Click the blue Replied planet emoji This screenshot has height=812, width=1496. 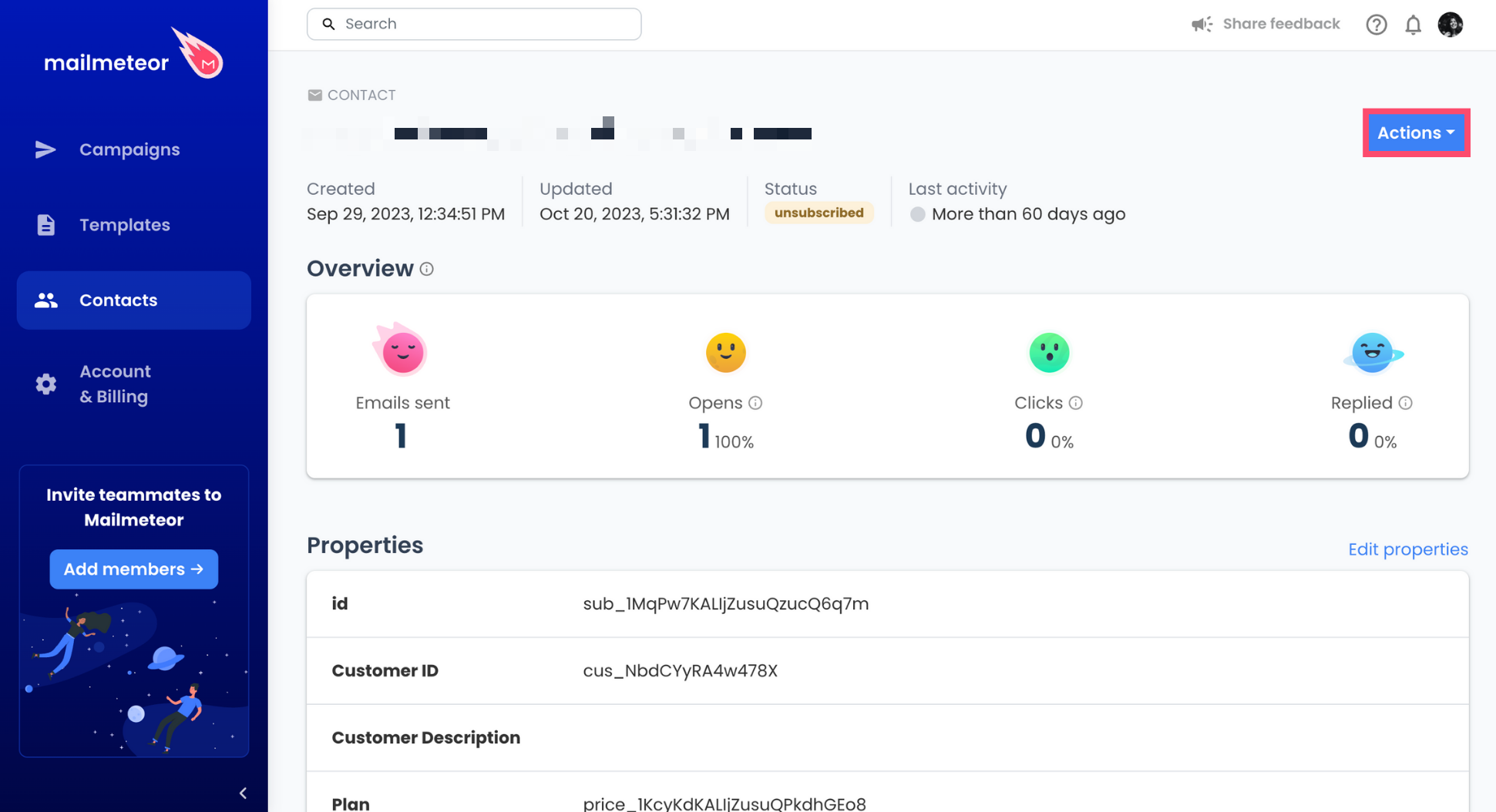pos(1373,353)
